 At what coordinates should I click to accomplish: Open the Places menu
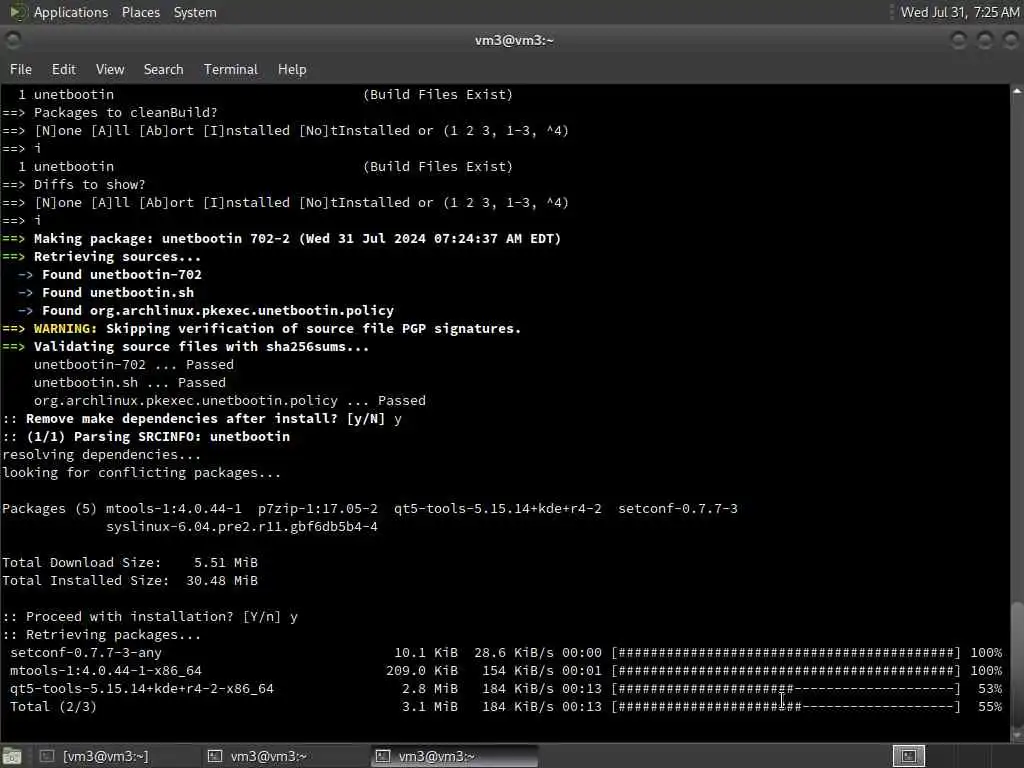[140, 12]
